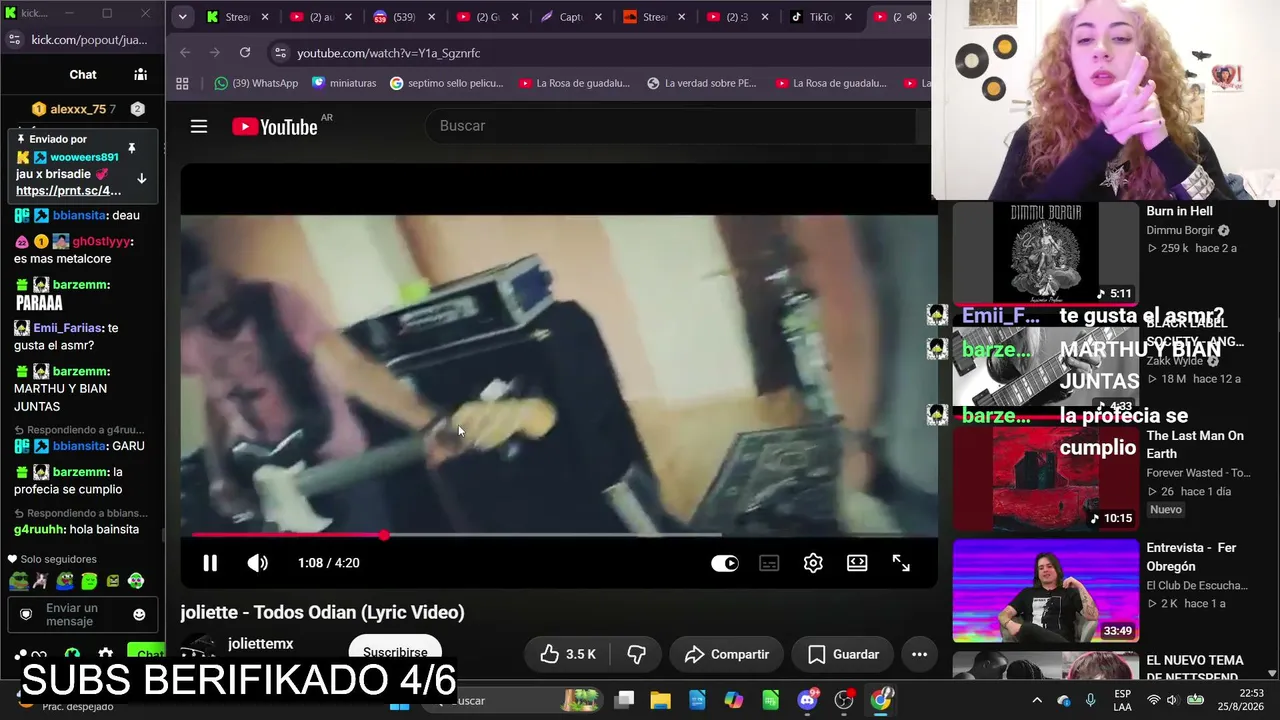Go forward in the browser
1280x720 pixels.
pyautogui.click(x=214, y=53)
